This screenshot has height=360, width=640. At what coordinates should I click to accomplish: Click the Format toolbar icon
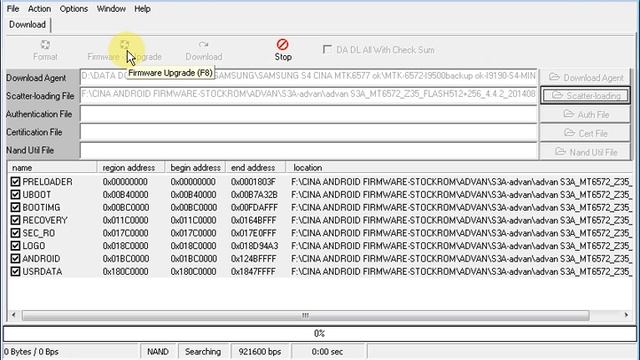click(45, 44)
